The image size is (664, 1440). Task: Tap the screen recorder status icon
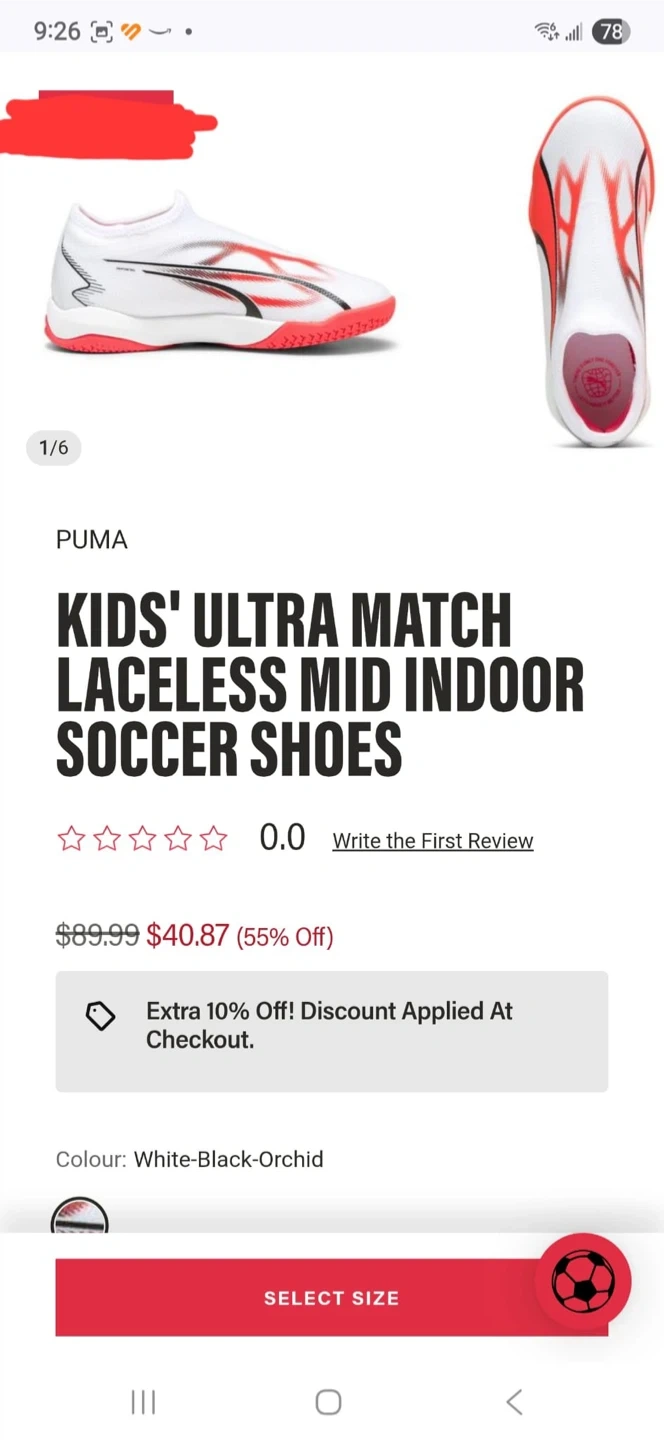[x=101, y=31]
